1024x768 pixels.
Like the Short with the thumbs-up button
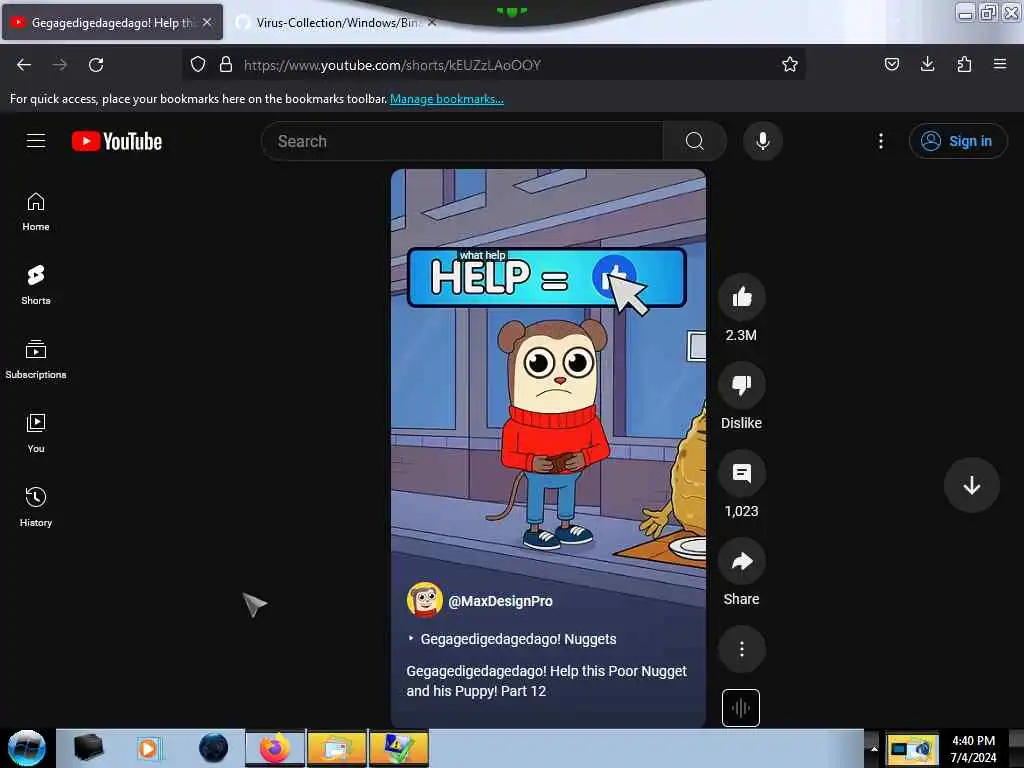pos(741,297)
